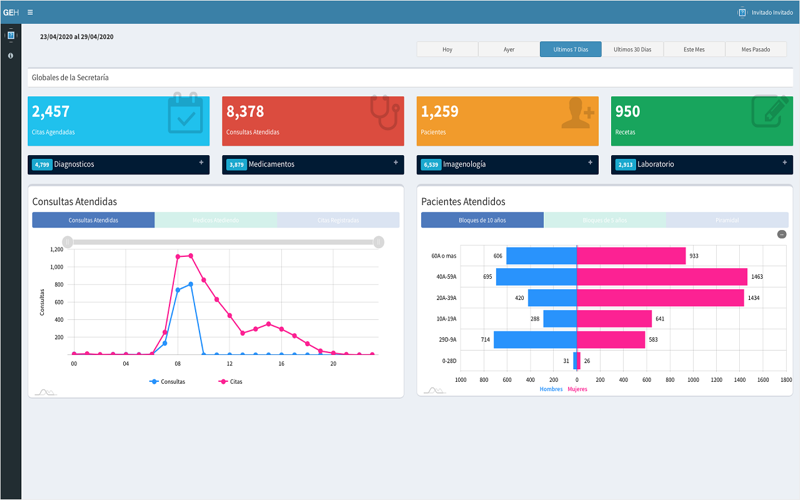Click the left handle of chart range slider

tap(67, 242)
